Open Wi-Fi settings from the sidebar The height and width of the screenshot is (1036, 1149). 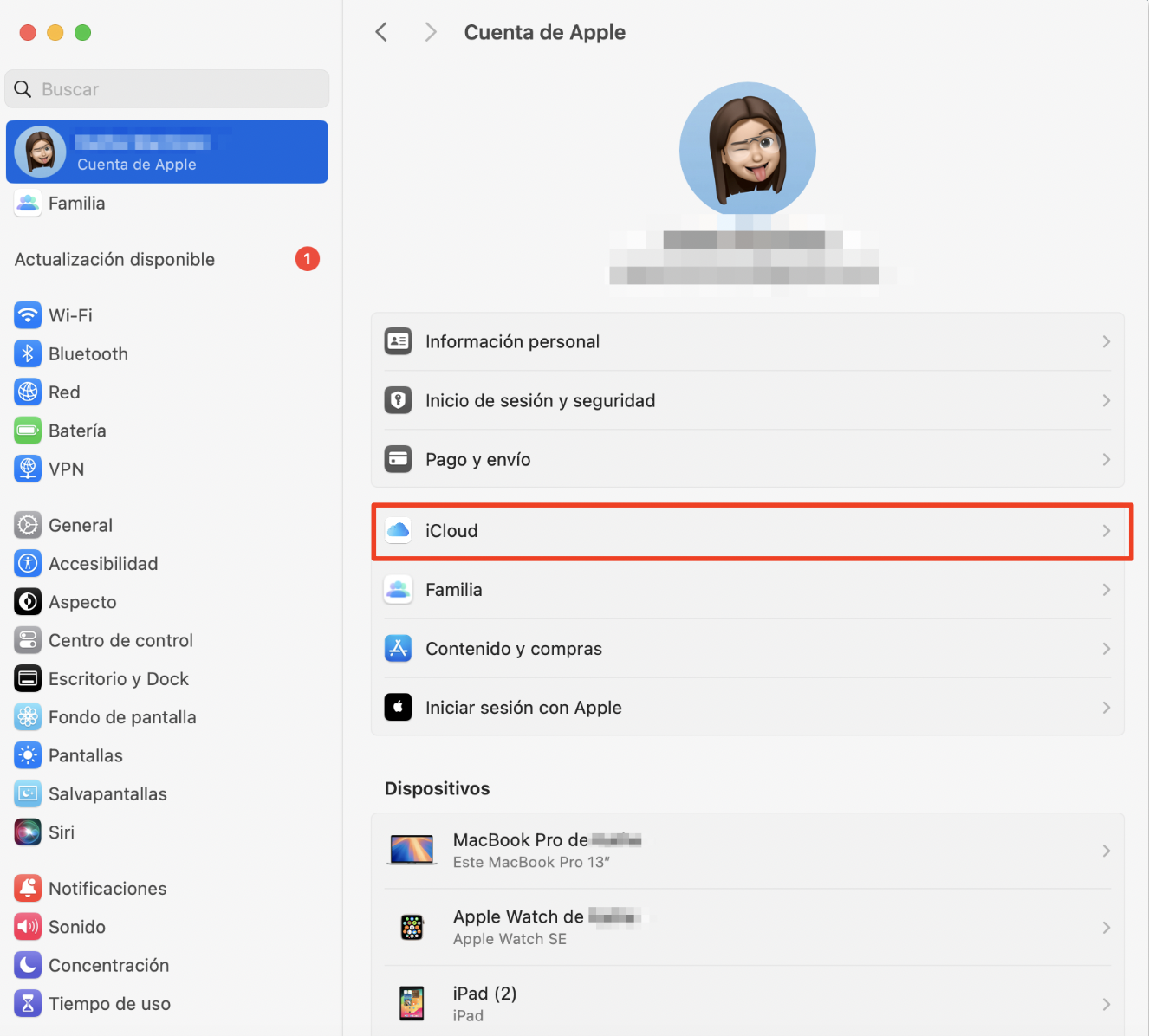point(69,315)
